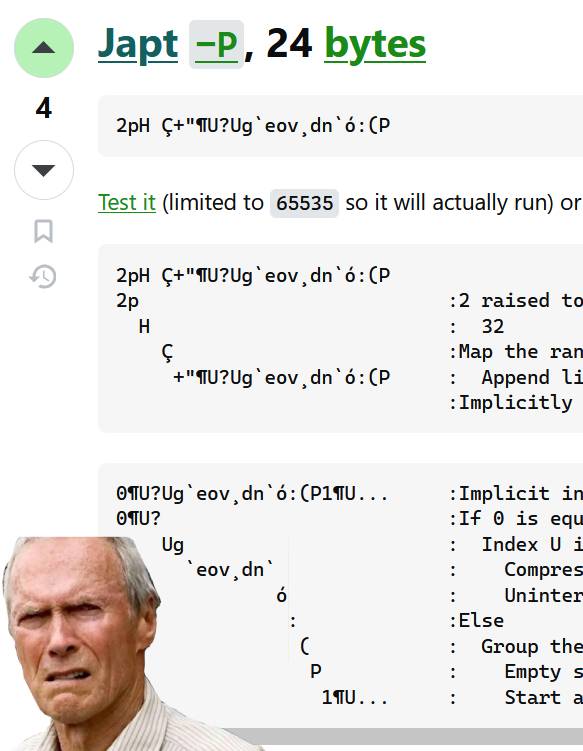Open the Test it link
The height and width of the screenshot is (751, 583).
tap(127, 203)
